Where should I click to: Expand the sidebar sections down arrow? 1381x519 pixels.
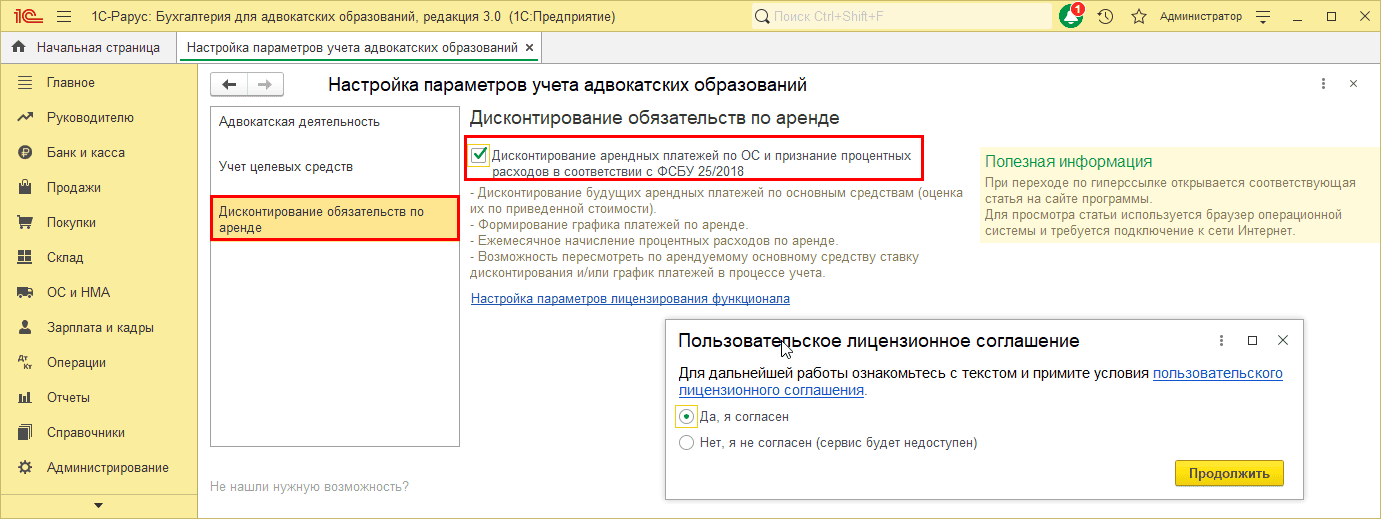click(98, 506)
